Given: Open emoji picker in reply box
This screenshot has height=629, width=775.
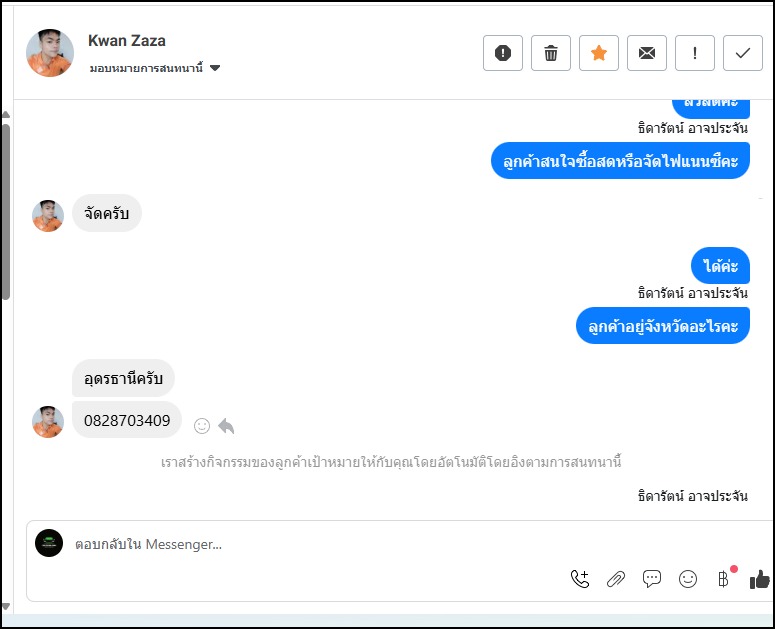Looking at the screenshot, I should coord(688,578).
